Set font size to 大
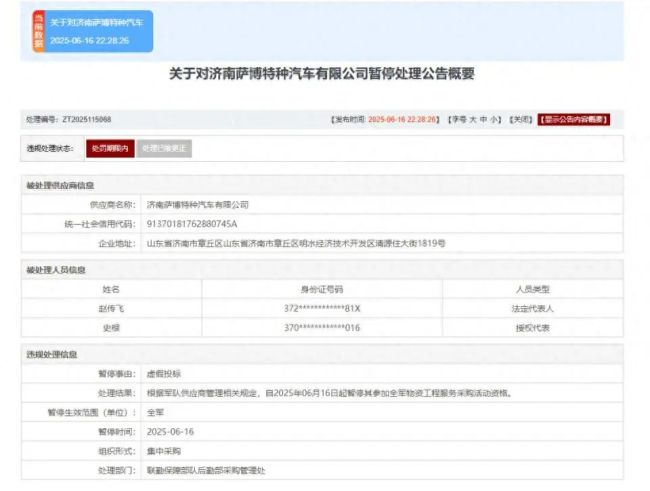This screenshot has height=491, width=650. coord(473,119)
